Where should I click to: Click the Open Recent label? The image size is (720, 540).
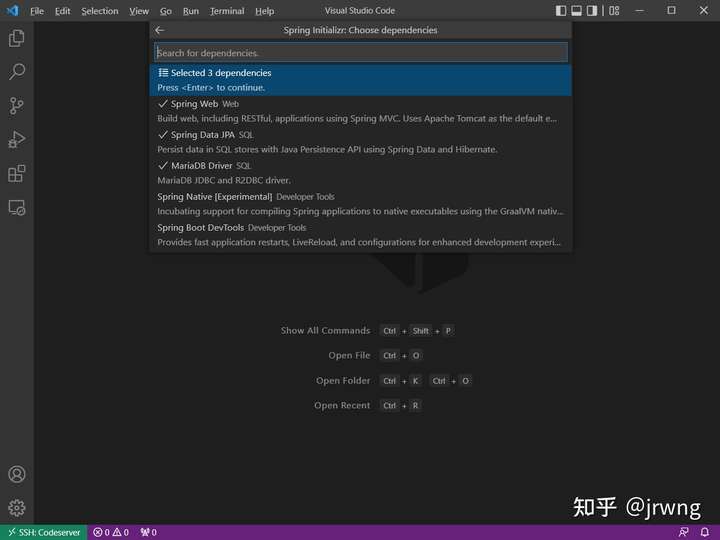[x=342, y=405]
